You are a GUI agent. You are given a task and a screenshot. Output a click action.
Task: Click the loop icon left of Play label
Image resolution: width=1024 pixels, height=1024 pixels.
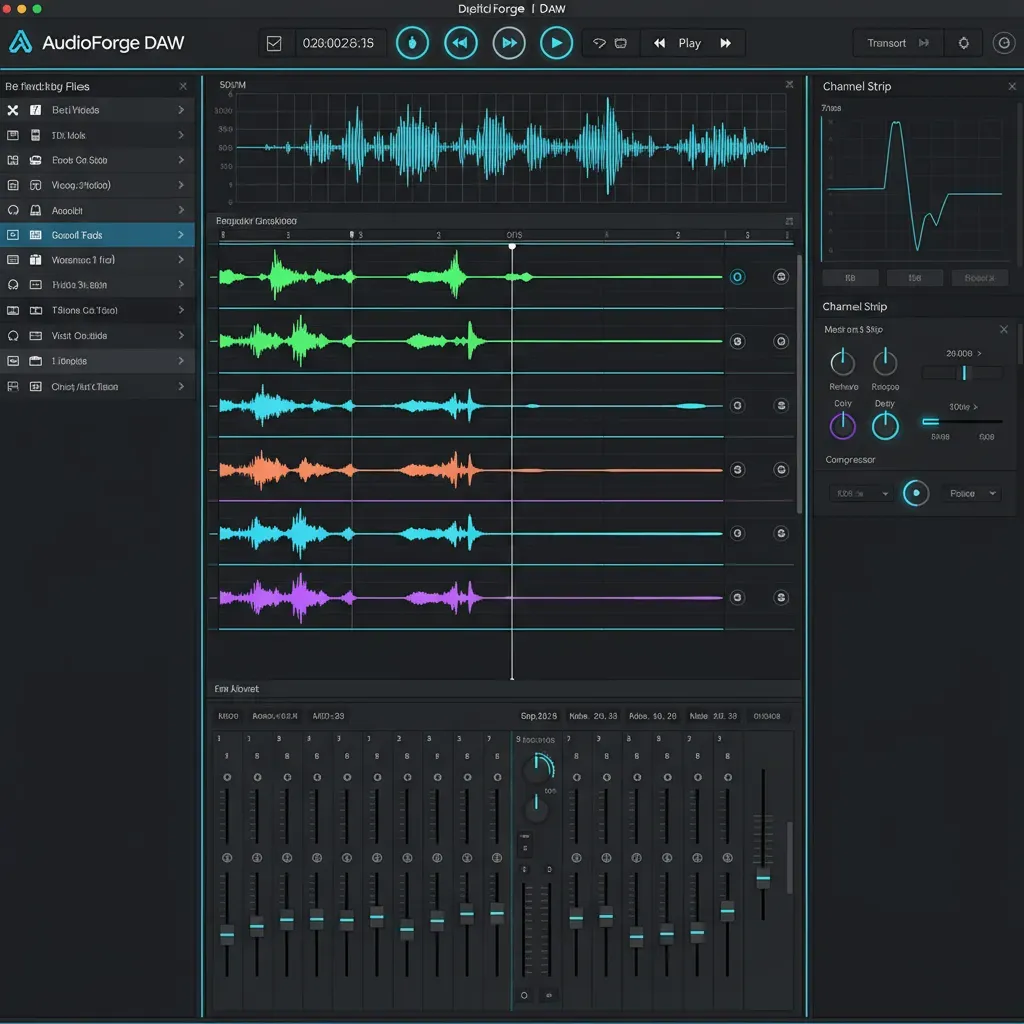[x=600, y=43]
